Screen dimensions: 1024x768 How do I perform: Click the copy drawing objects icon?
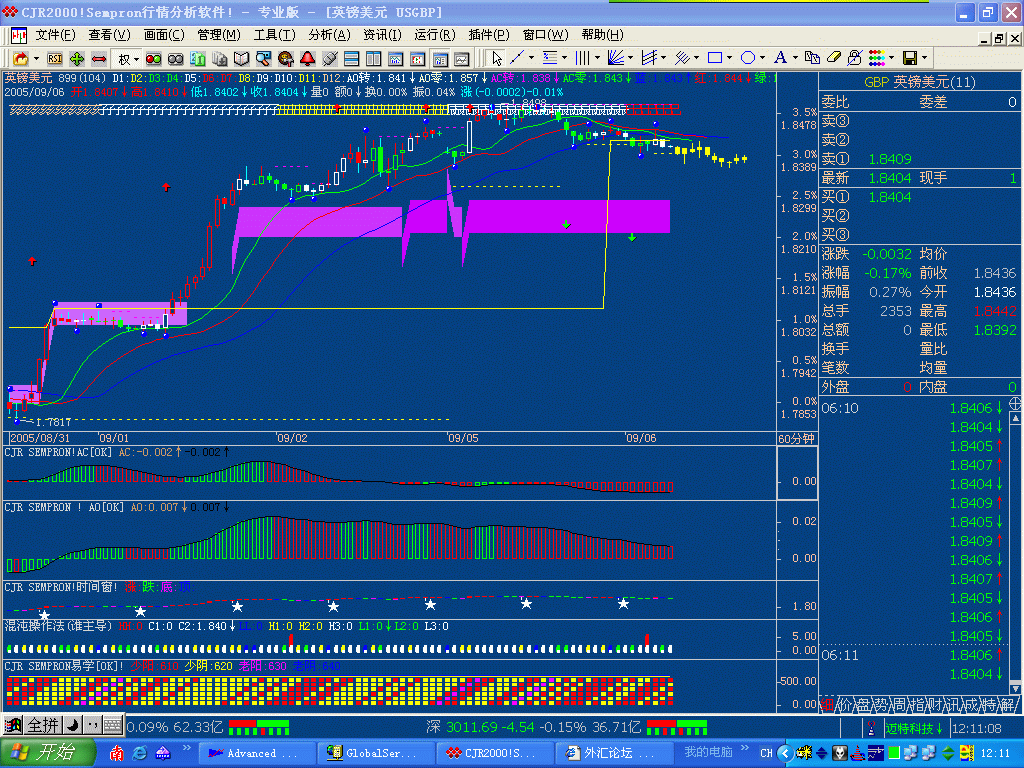click(x=812, y=59)
